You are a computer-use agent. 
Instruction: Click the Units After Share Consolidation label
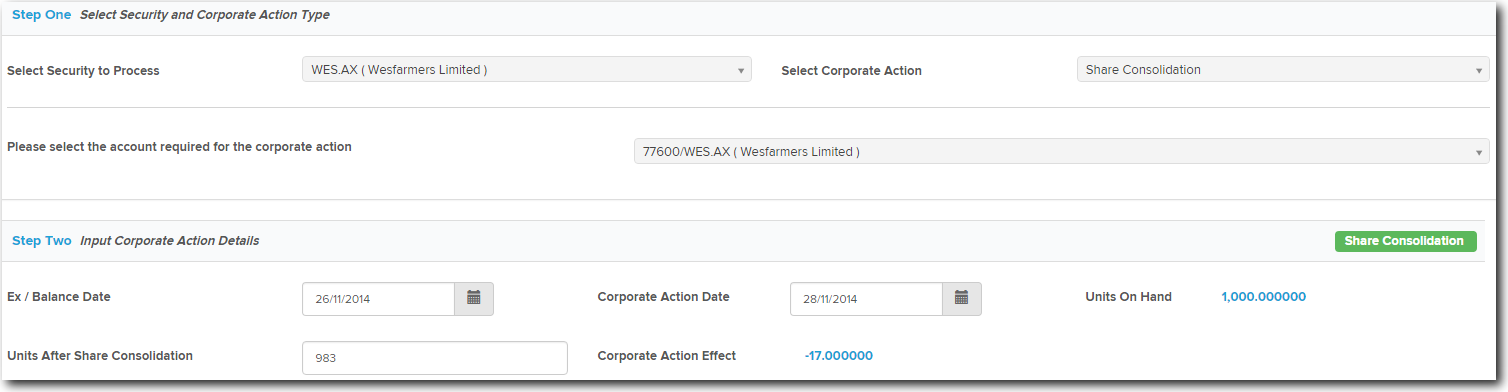[100, 356]
